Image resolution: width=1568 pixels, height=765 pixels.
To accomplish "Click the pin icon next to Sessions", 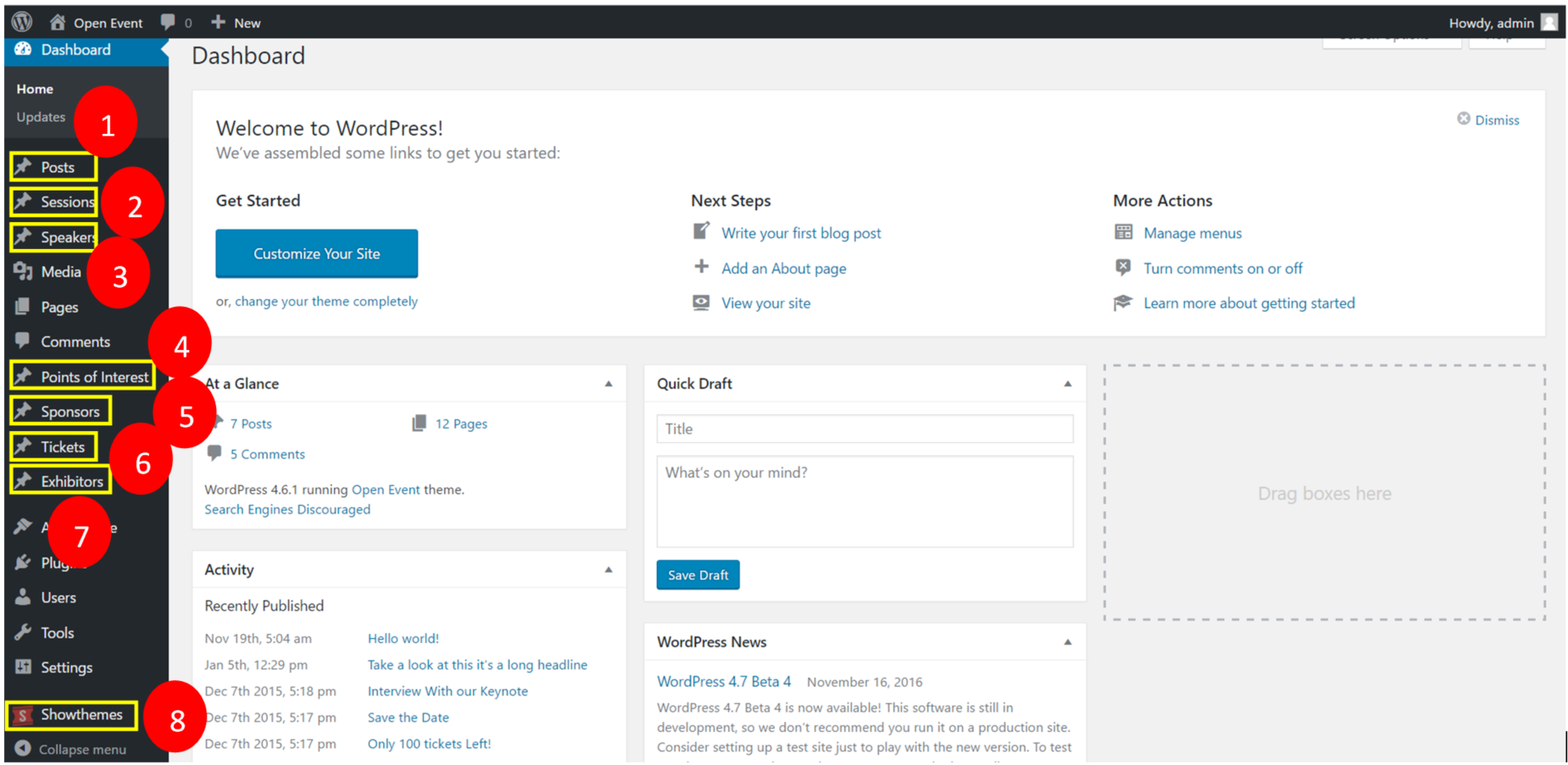I will [23, 202].
